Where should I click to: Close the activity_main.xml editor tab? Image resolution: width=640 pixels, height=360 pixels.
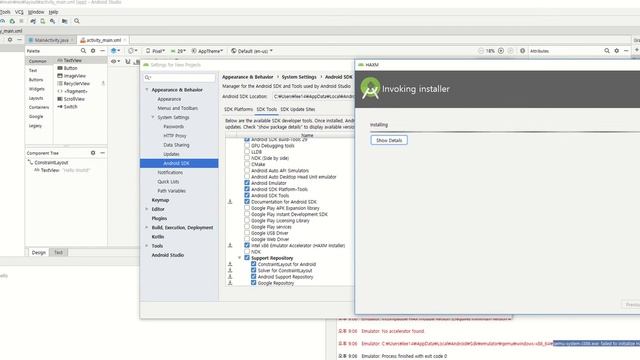click(125, 40)
